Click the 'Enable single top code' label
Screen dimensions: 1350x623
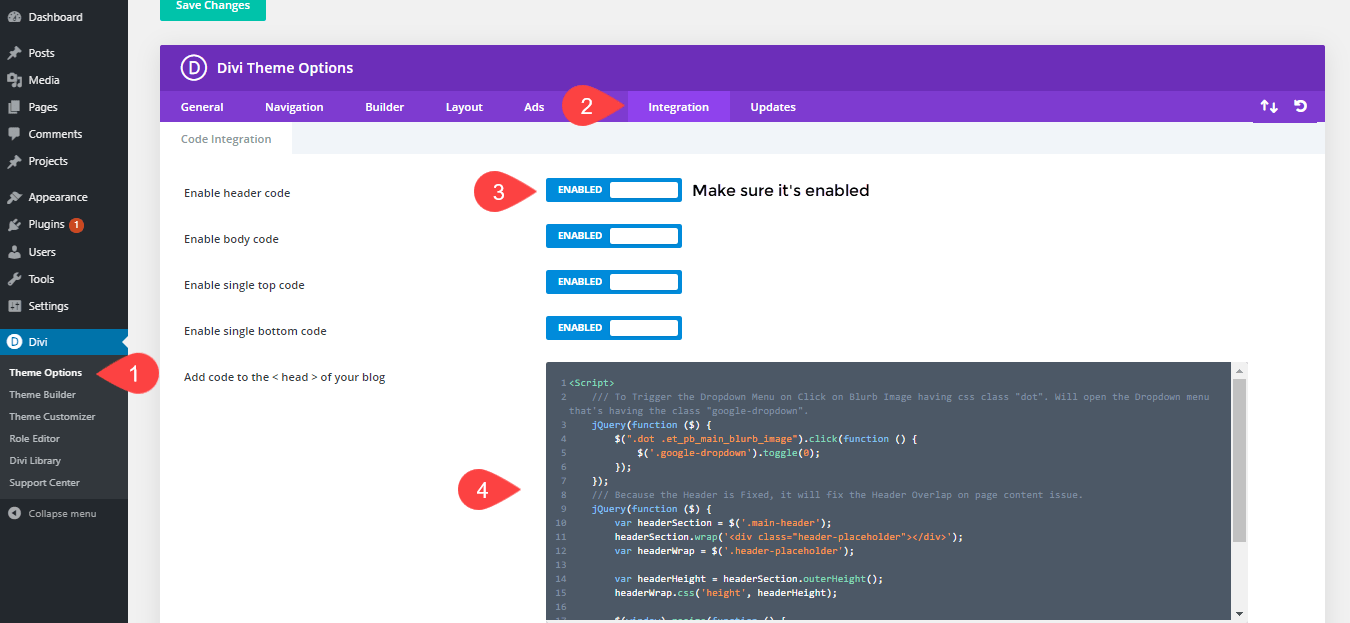tap(244, 285)
